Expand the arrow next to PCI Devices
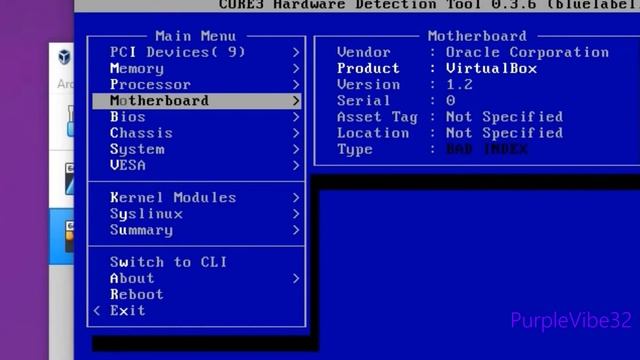Screen dimensions: 640x360 [x=296, y=52]
